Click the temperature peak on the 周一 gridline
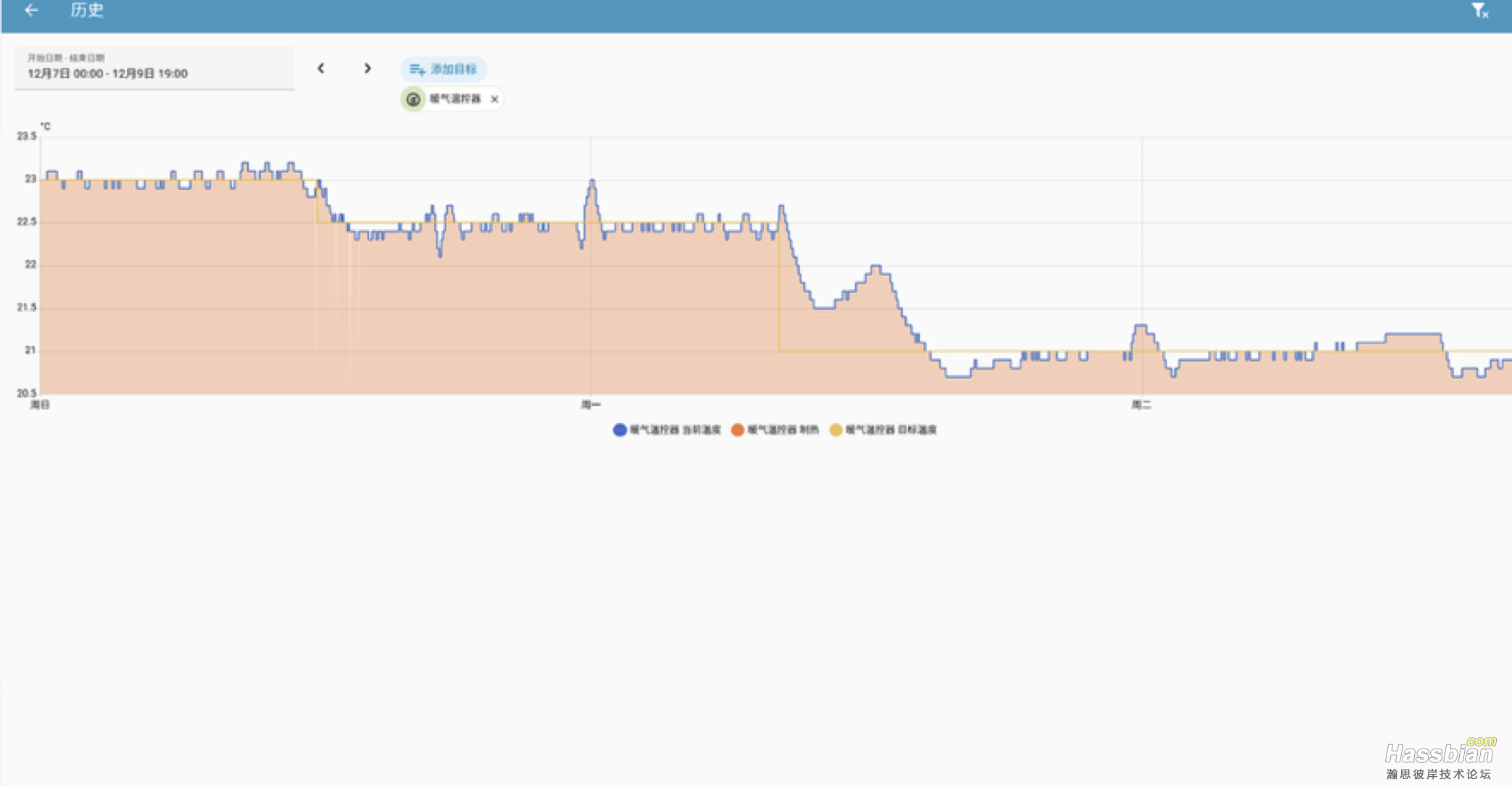The image size is (1512, 787). (592, 181)
